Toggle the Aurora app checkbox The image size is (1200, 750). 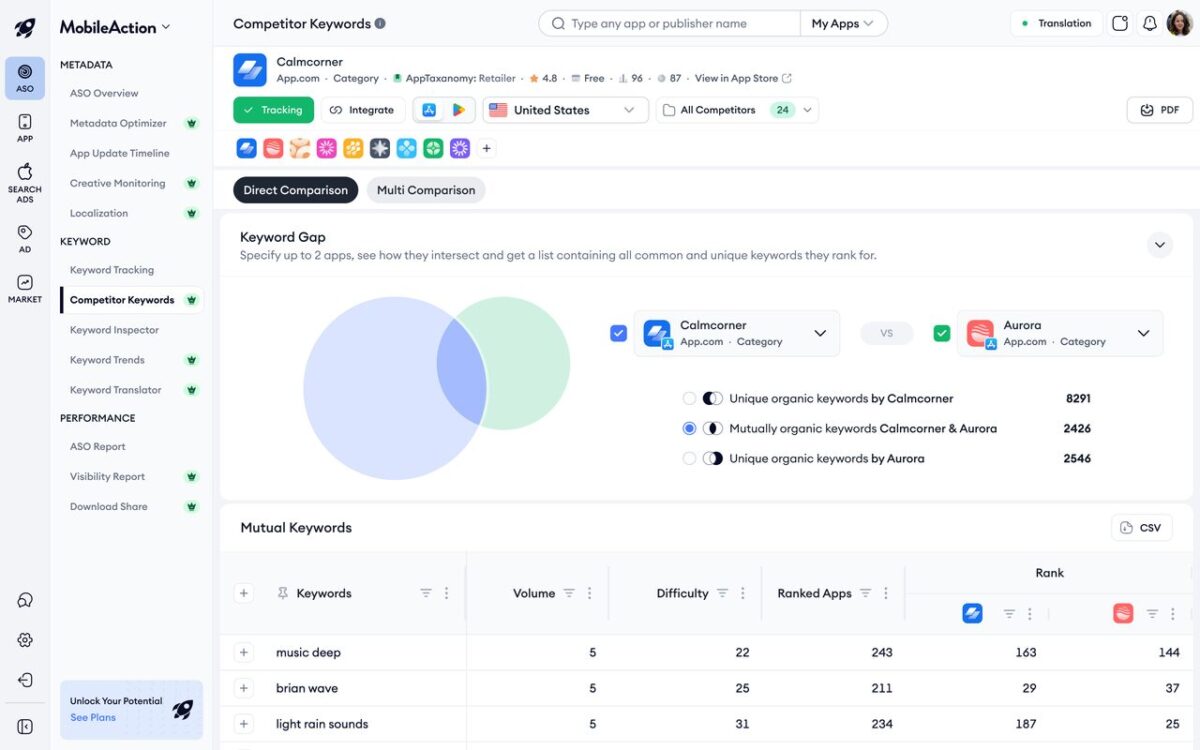941,333
